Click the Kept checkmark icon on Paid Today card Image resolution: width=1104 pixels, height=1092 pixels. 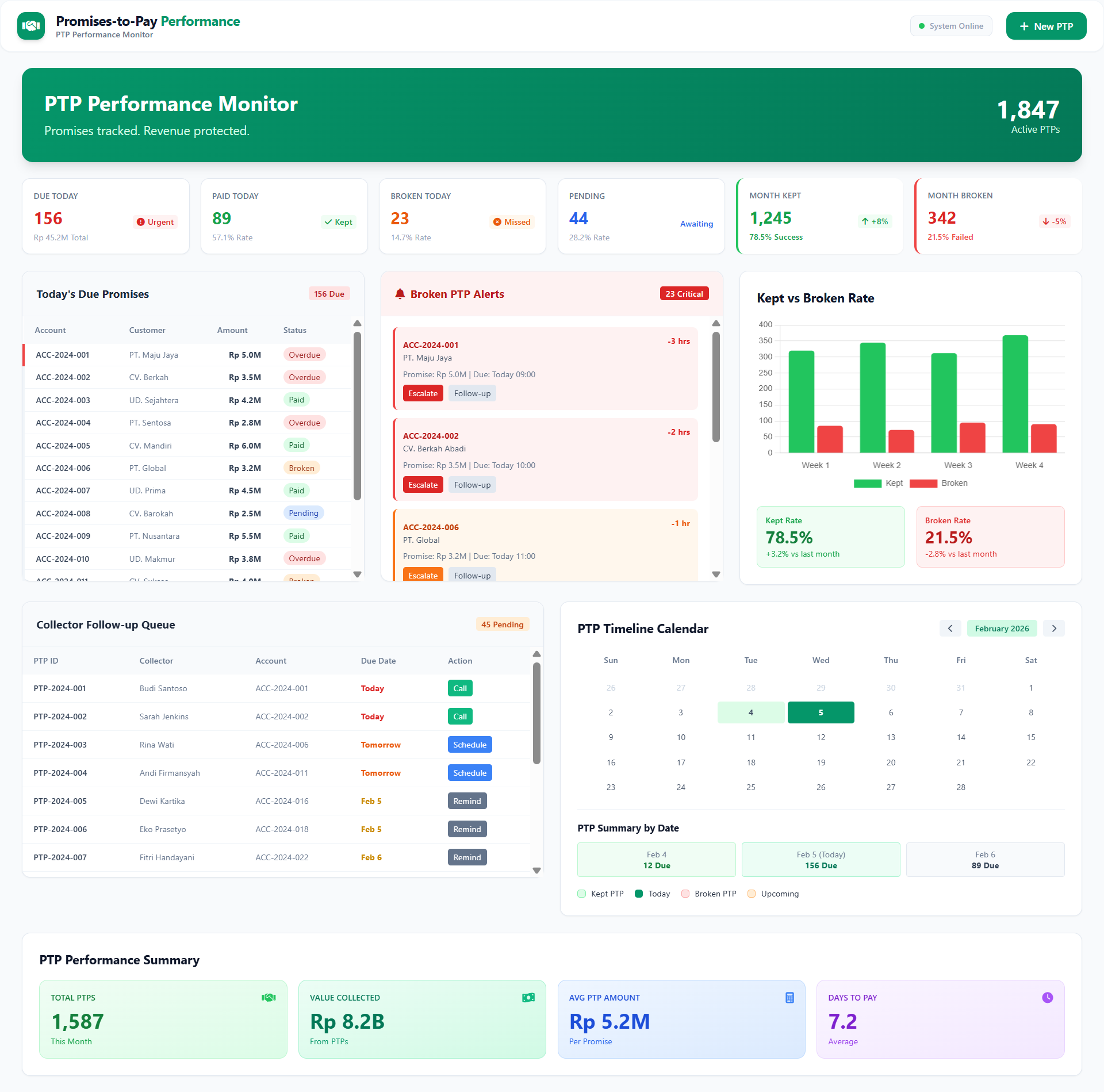pyautogui.click(x=328, y=222)
